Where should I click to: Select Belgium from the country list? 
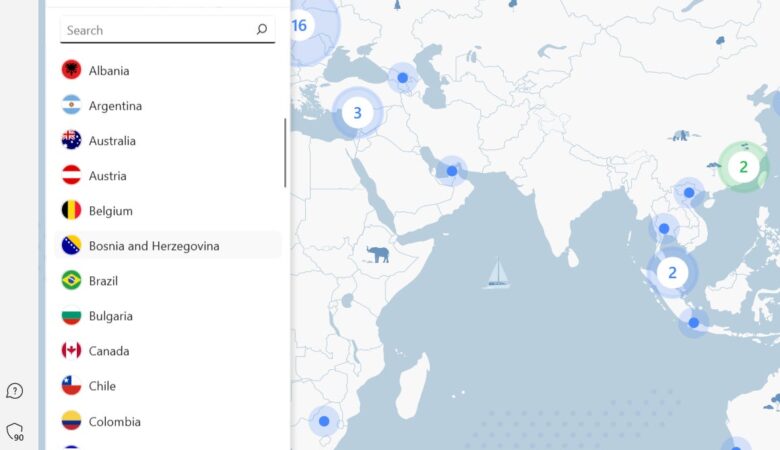pos(110,211)
